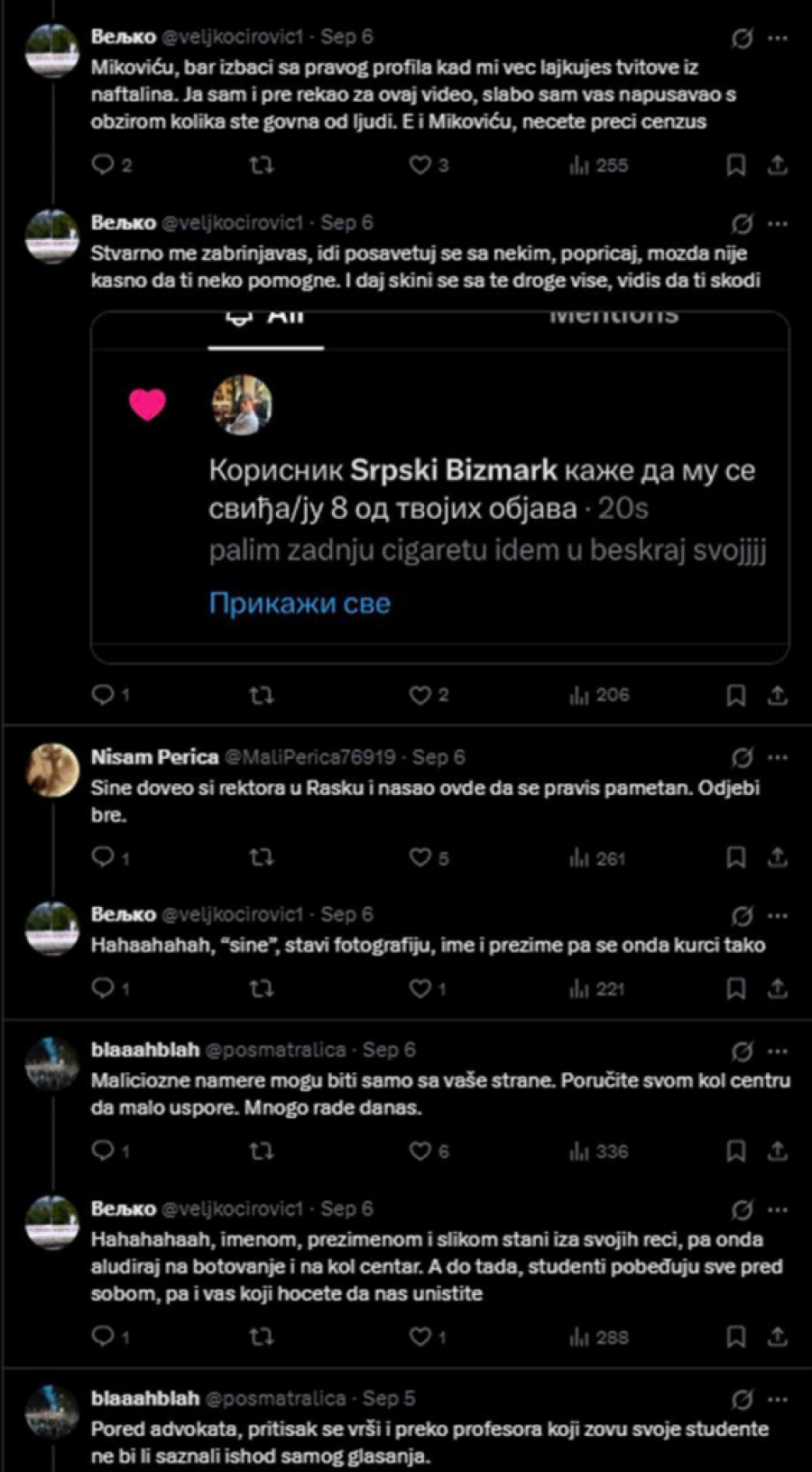The width and height of the screenshot is (812, 1472).
Task: View analytics showing 288 views
Action: tap(598, 1337)
